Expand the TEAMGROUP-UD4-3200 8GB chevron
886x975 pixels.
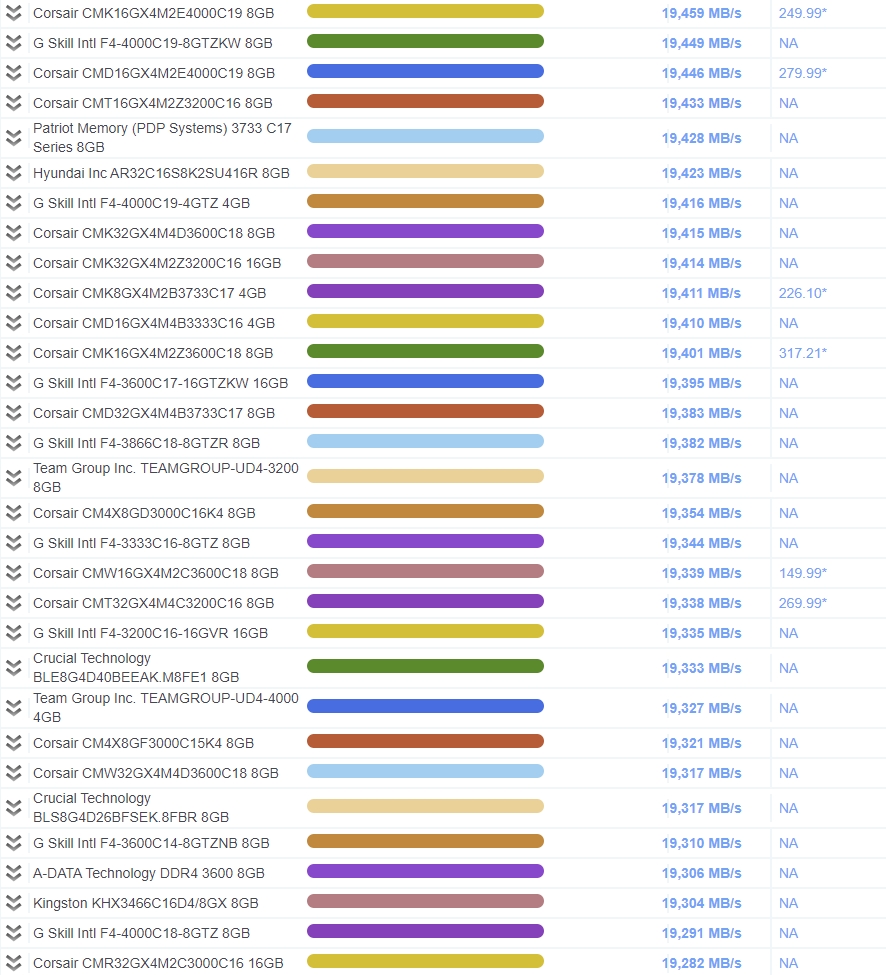(x=14, y=478)
